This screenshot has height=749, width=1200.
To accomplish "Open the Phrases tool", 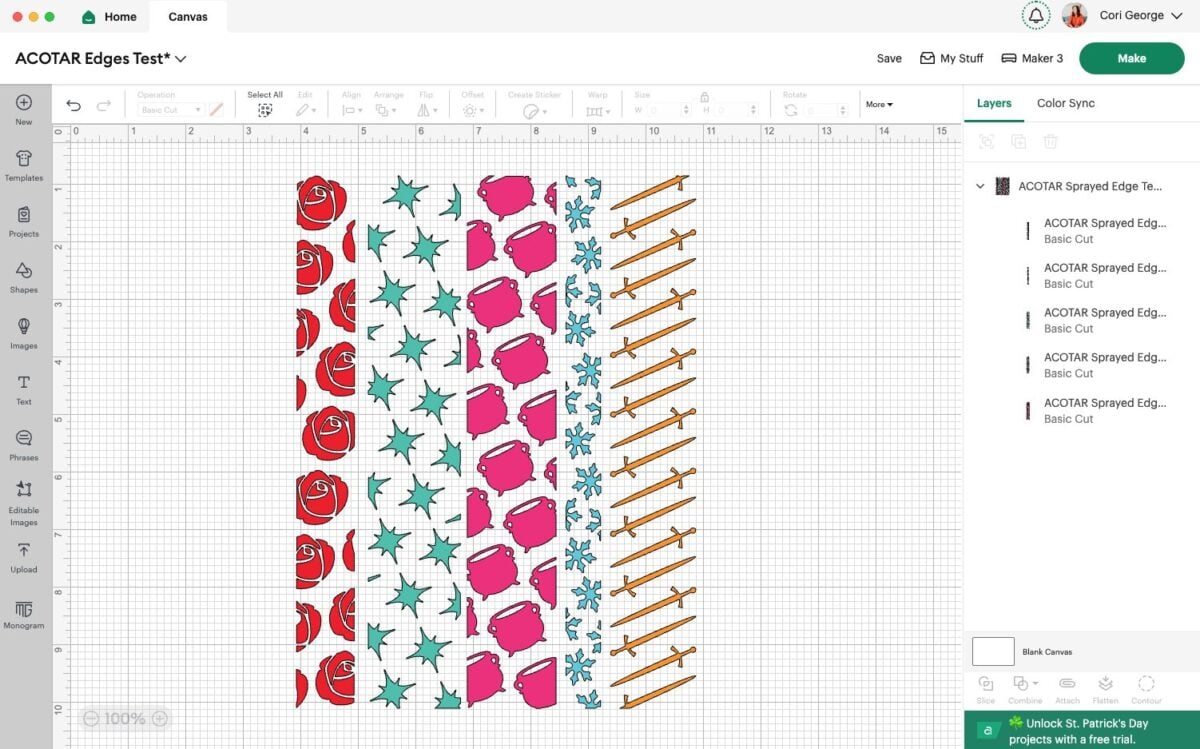I will [24, 445].
